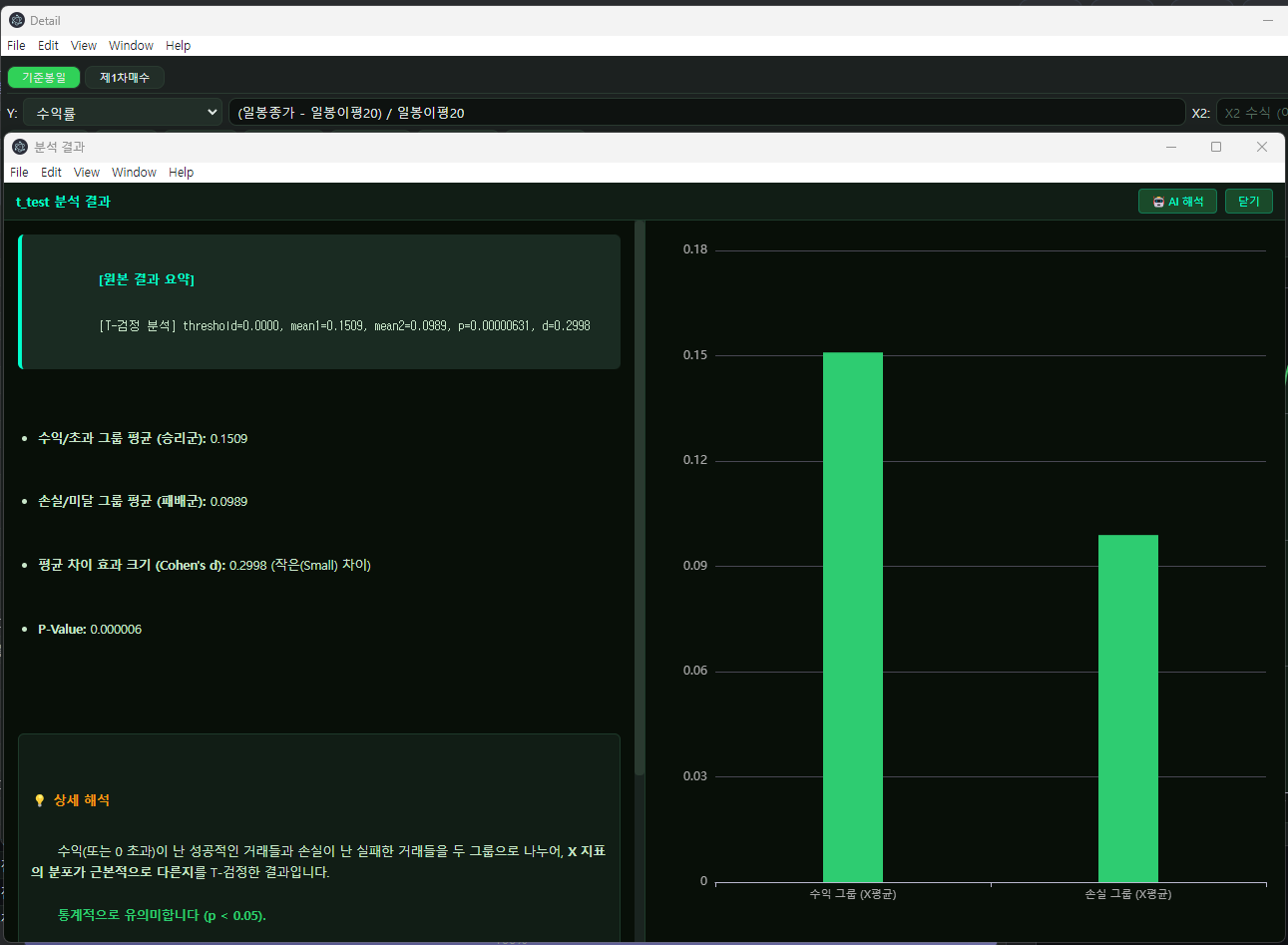Maximize the 분석 결과 window
The image size is (1288, 945).
pyautogui.click(x=1216, y=147)
